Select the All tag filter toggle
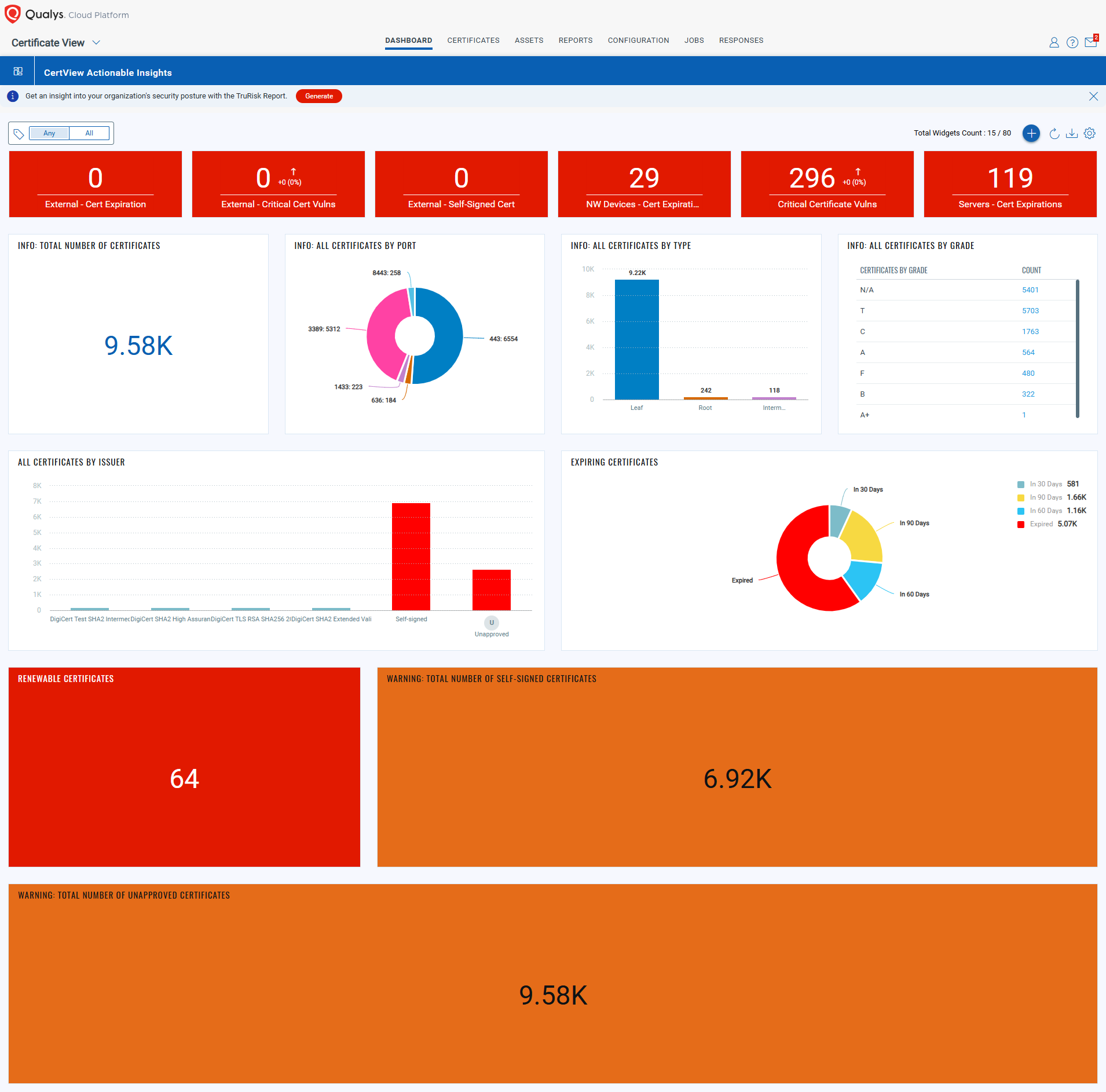The width and height of the screenshot is (1106, 1092). (89, 133)
